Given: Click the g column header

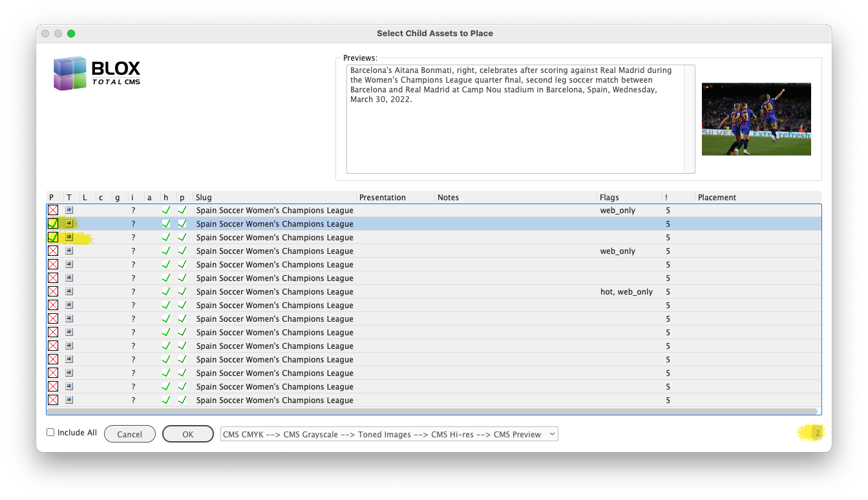Looking at the screenshot, I should pyautogui.click(x=117, y=197).
